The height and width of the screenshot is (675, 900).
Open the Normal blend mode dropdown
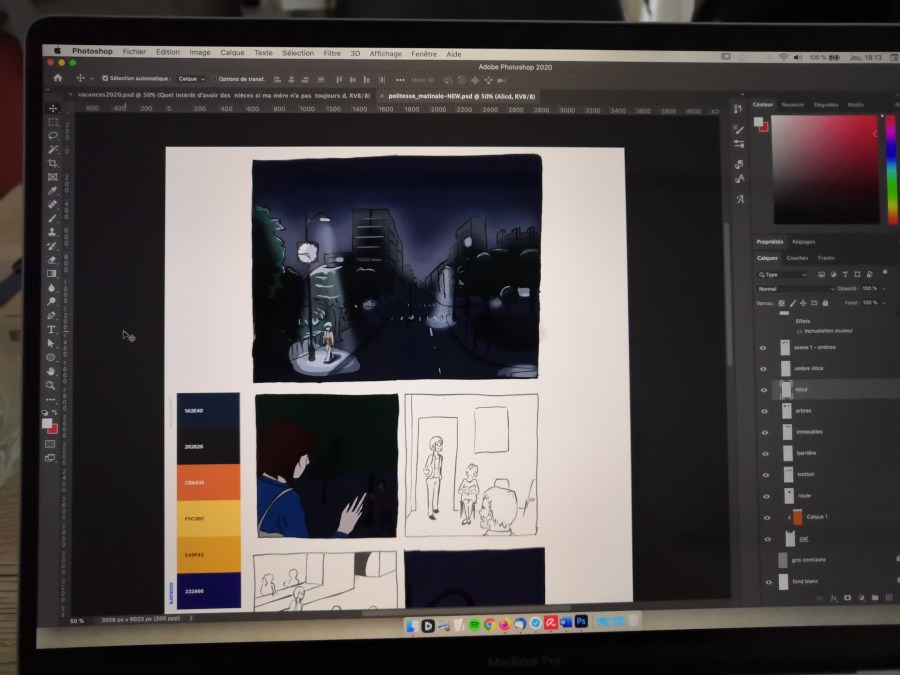[794, 288]
